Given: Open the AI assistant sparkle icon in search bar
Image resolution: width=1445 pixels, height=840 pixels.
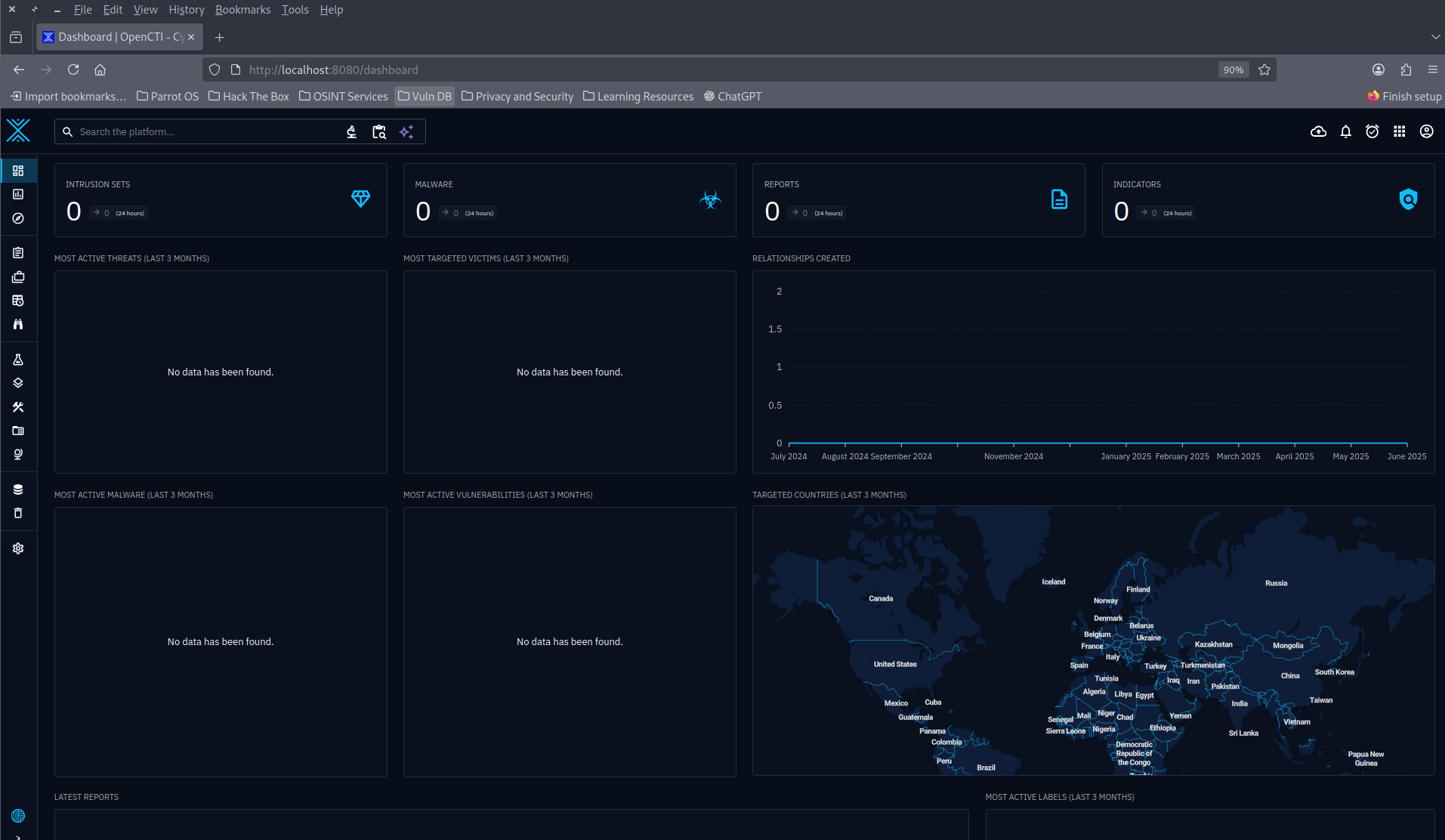Looking at the screenshot, I should tap(406, 131).
